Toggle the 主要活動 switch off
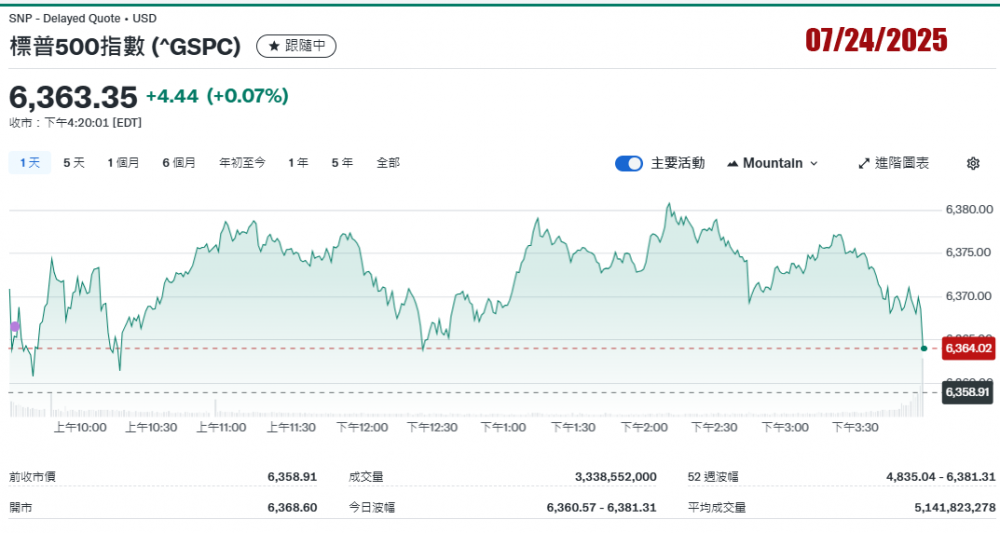This screenshot has width=1000, height=533. pyautogui.click(x=629, y=163)
